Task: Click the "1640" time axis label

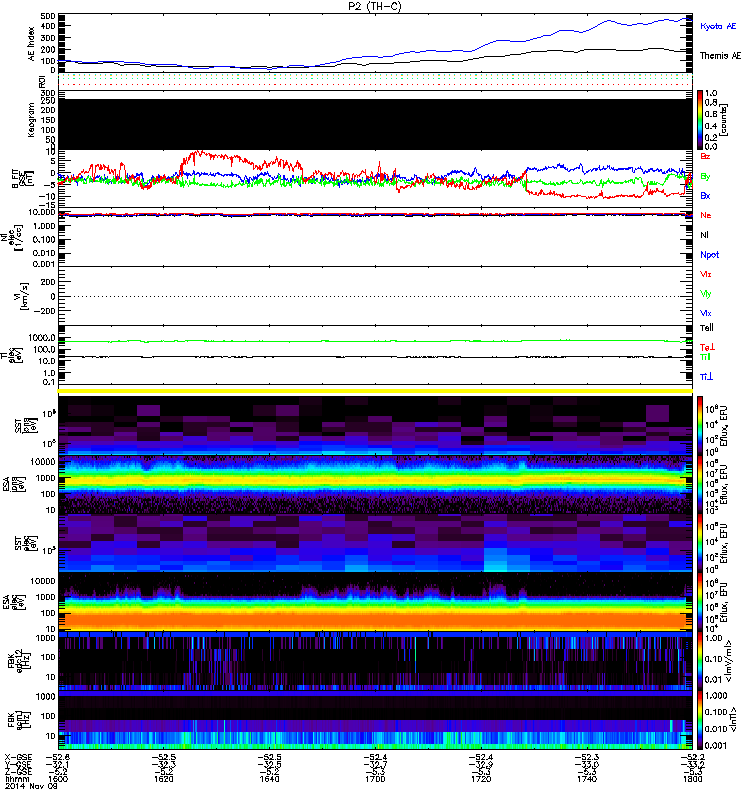Action: [269, 779]
